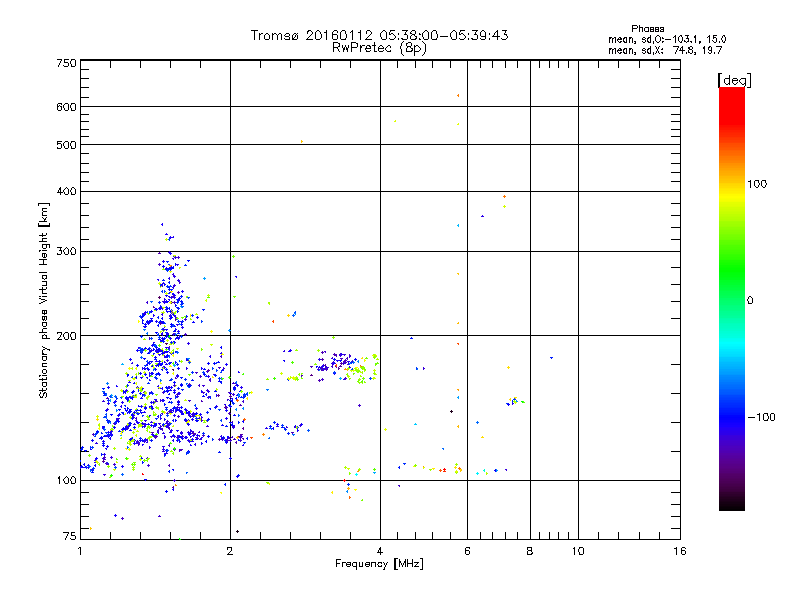Click the '200' y-axis tick label

(66, 336)
